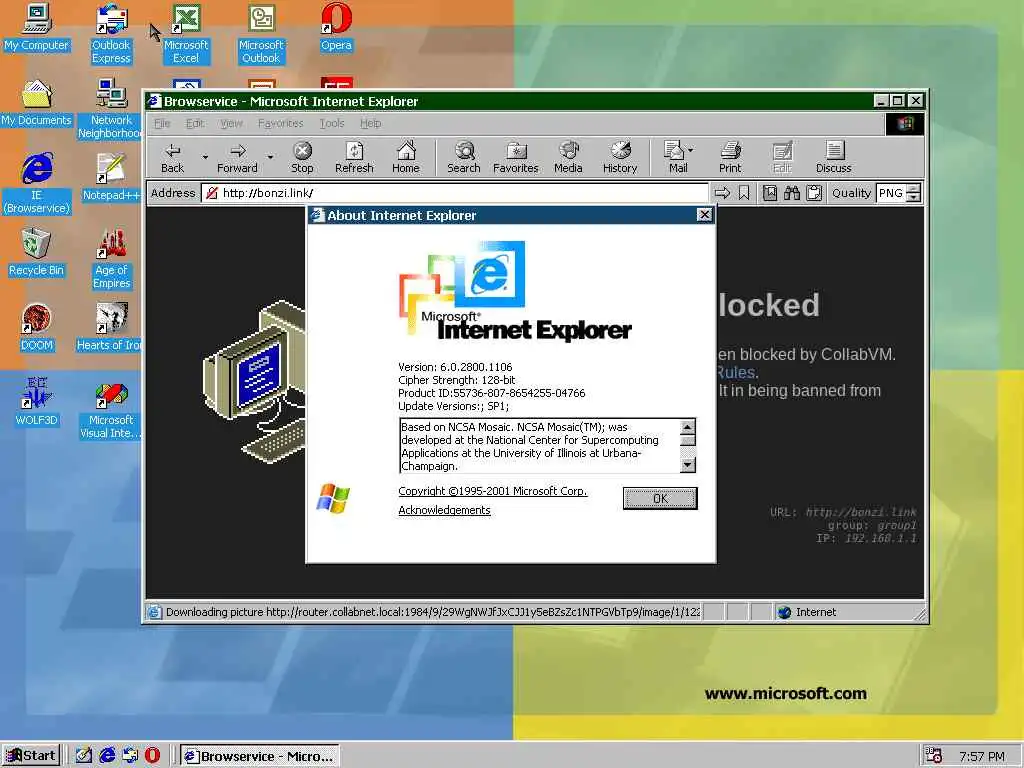Open the My Computer desktop icon
This screenshot has width=1024, height=768.
[36, 27]
